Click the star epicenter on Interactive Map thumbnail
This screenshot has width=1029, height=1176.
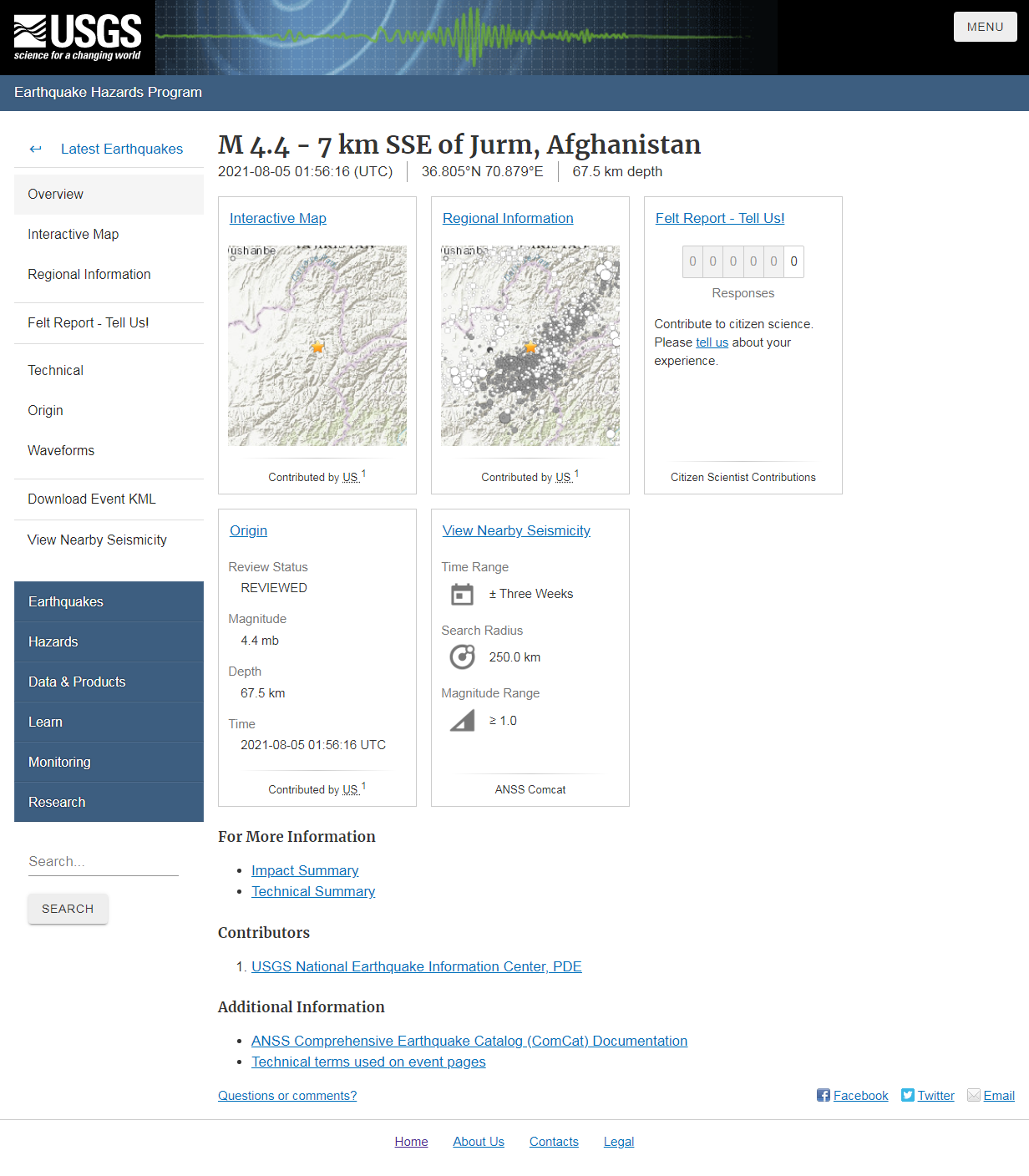coord(317,346)
